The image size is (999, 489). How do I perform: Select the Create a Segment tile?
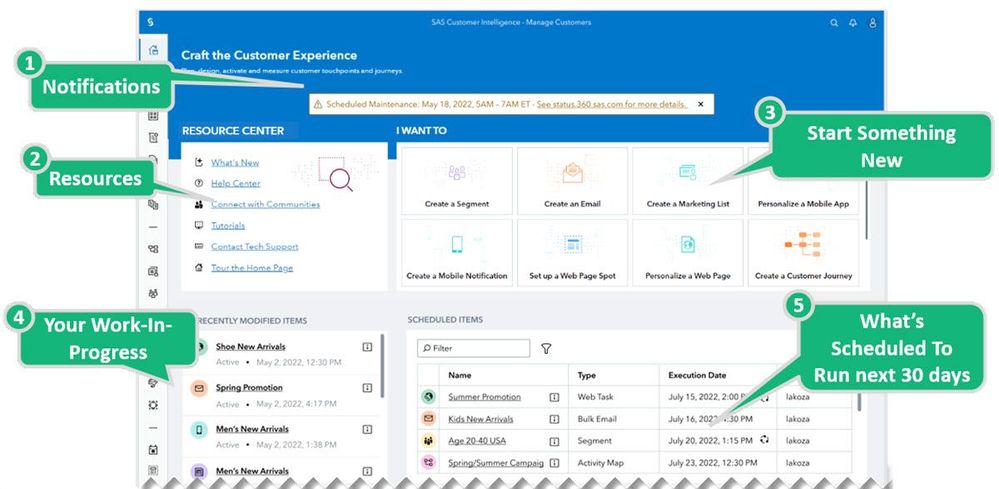[456, 181]
